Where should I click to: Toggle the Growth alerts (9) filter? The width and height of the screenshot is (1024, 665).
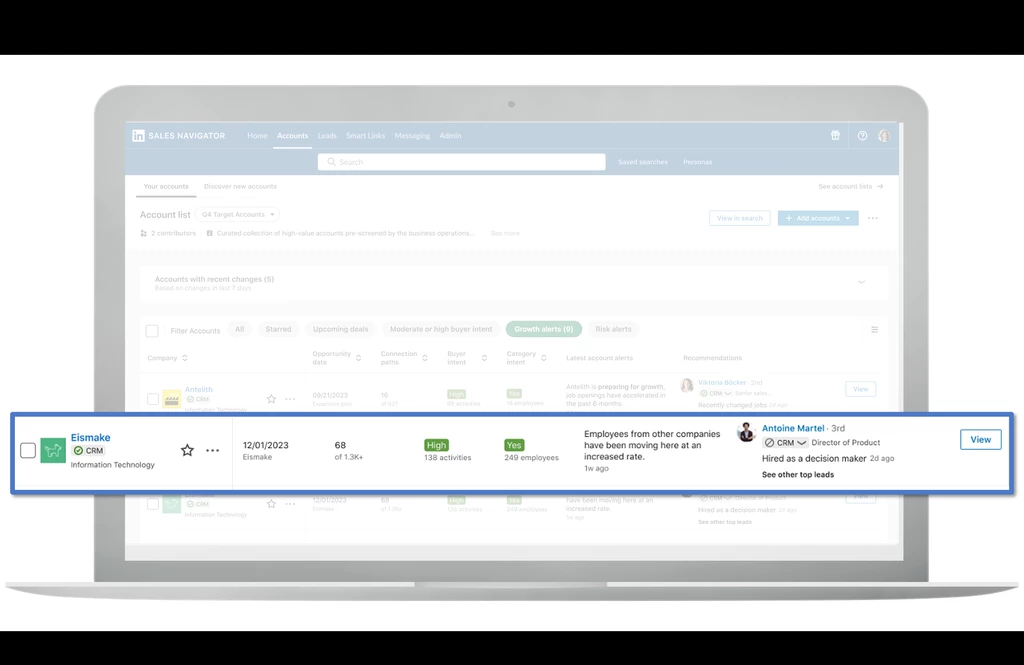(x=543, y=329)
